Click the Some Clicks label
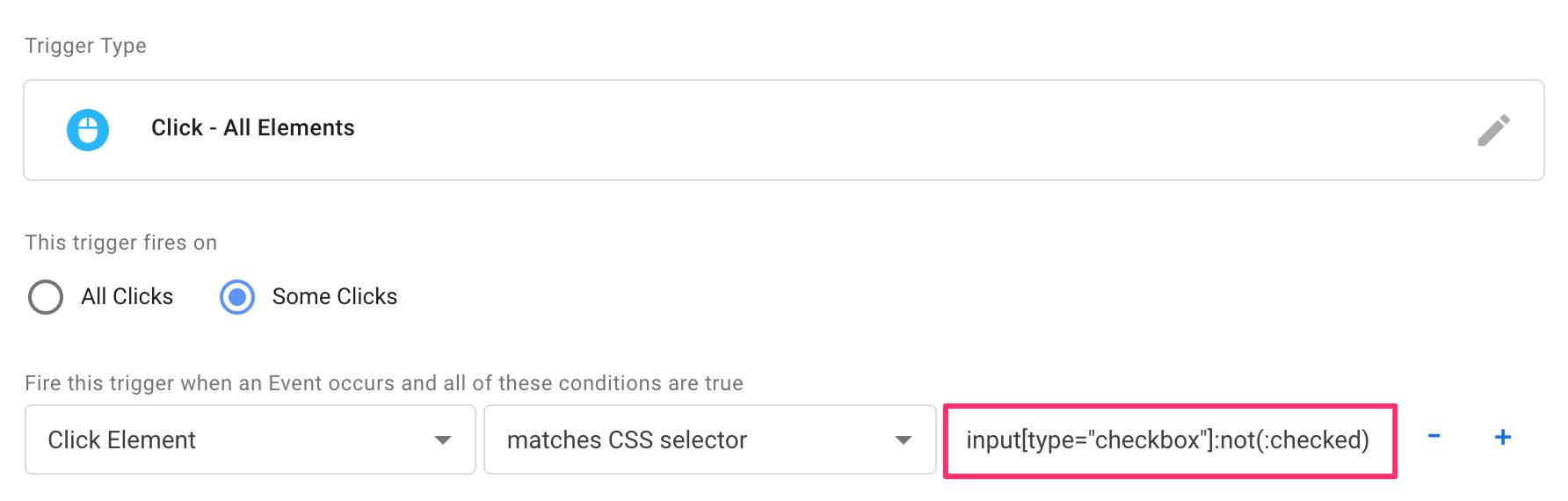 (335, 297)
